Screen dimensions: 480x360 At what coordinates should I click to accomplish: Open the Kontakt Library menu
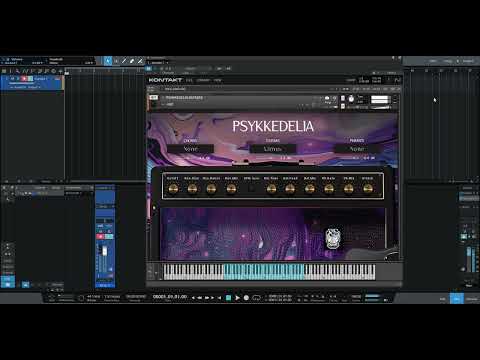pos(203,80)
